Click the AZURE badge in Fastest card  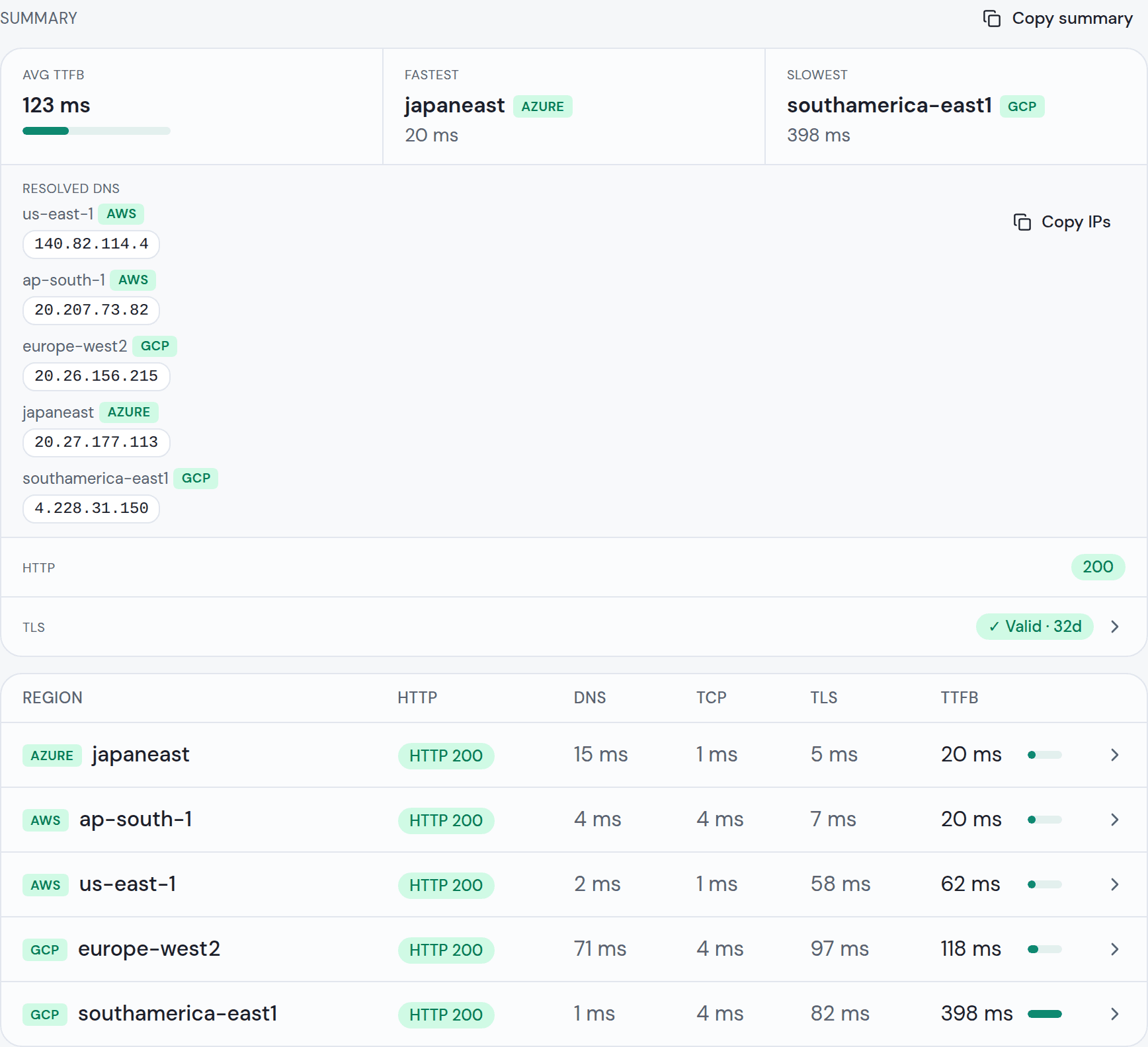tap(543, 106)
